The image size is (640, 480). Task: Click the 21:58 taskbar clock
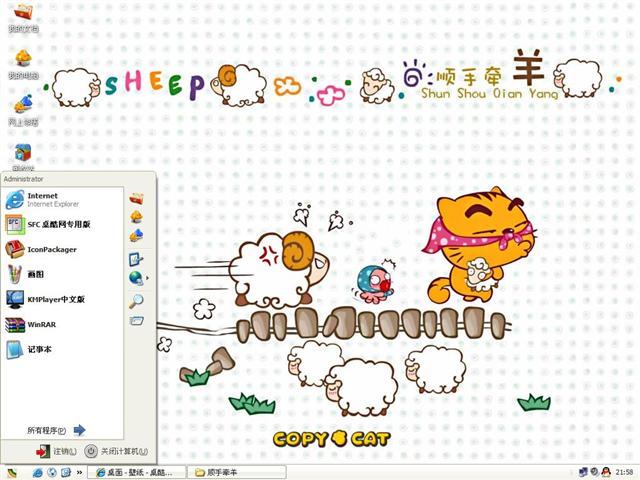[624, 473]
